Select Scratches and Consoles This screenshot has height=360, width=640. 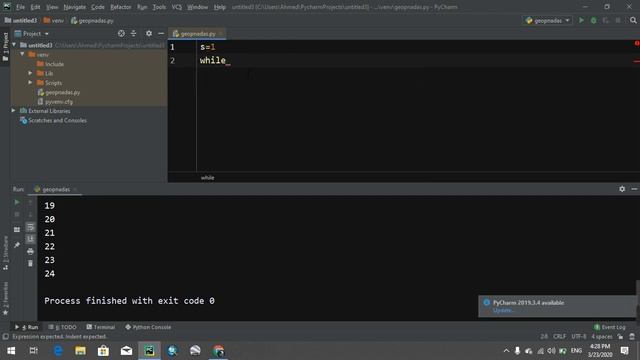tap(53, 120)
